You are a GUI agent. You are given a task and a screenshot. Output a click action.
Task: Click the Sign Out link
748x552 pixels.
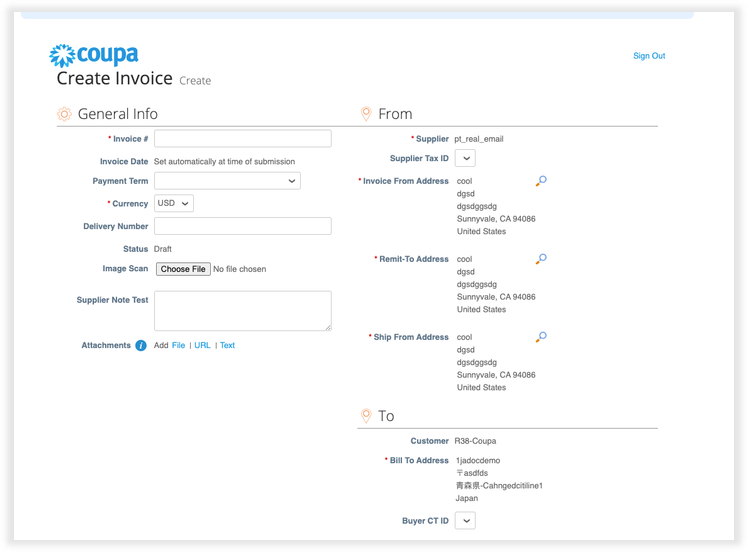[649, 56]
